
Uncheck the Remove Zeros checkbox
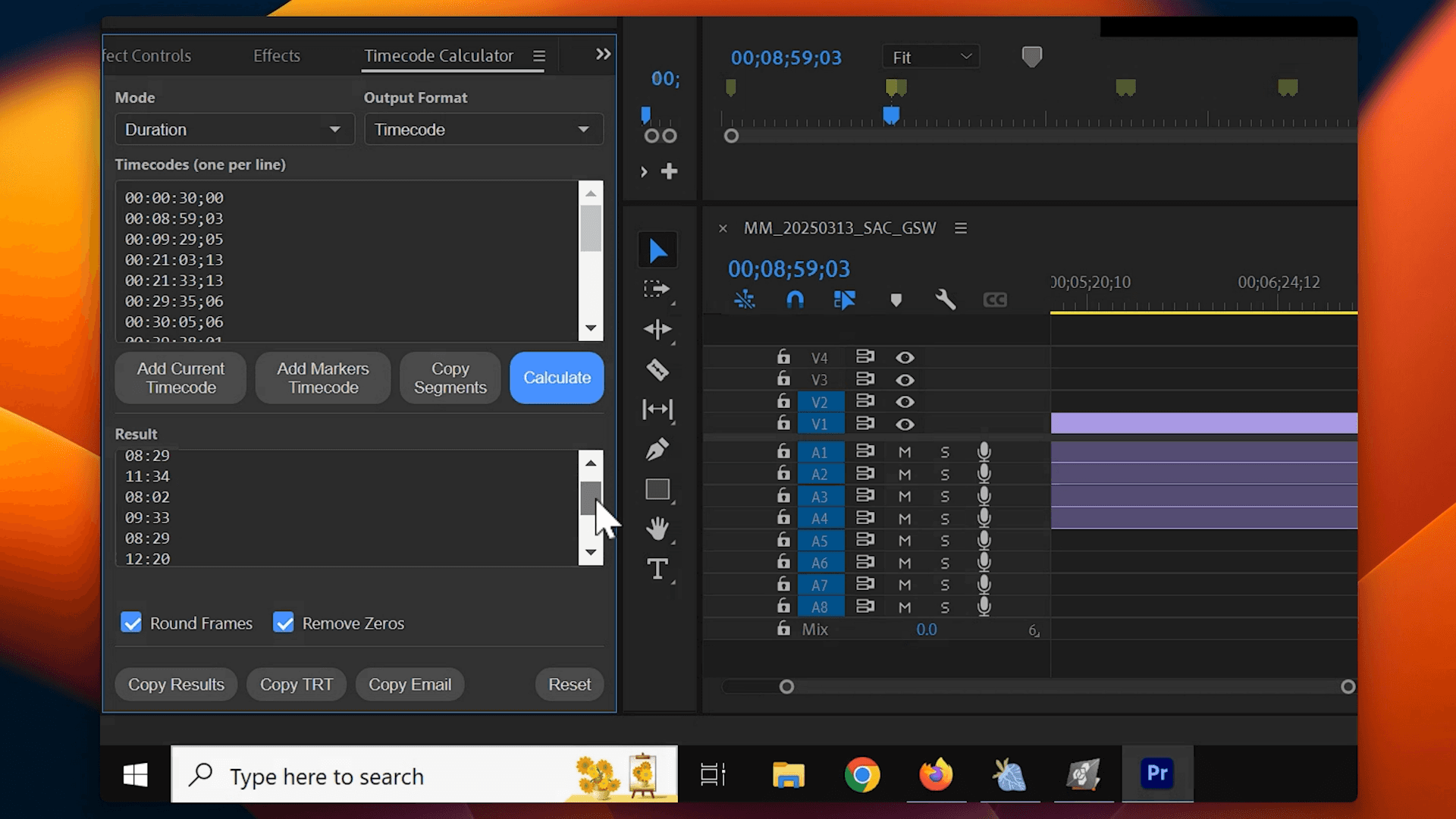[x=284, y=623]
